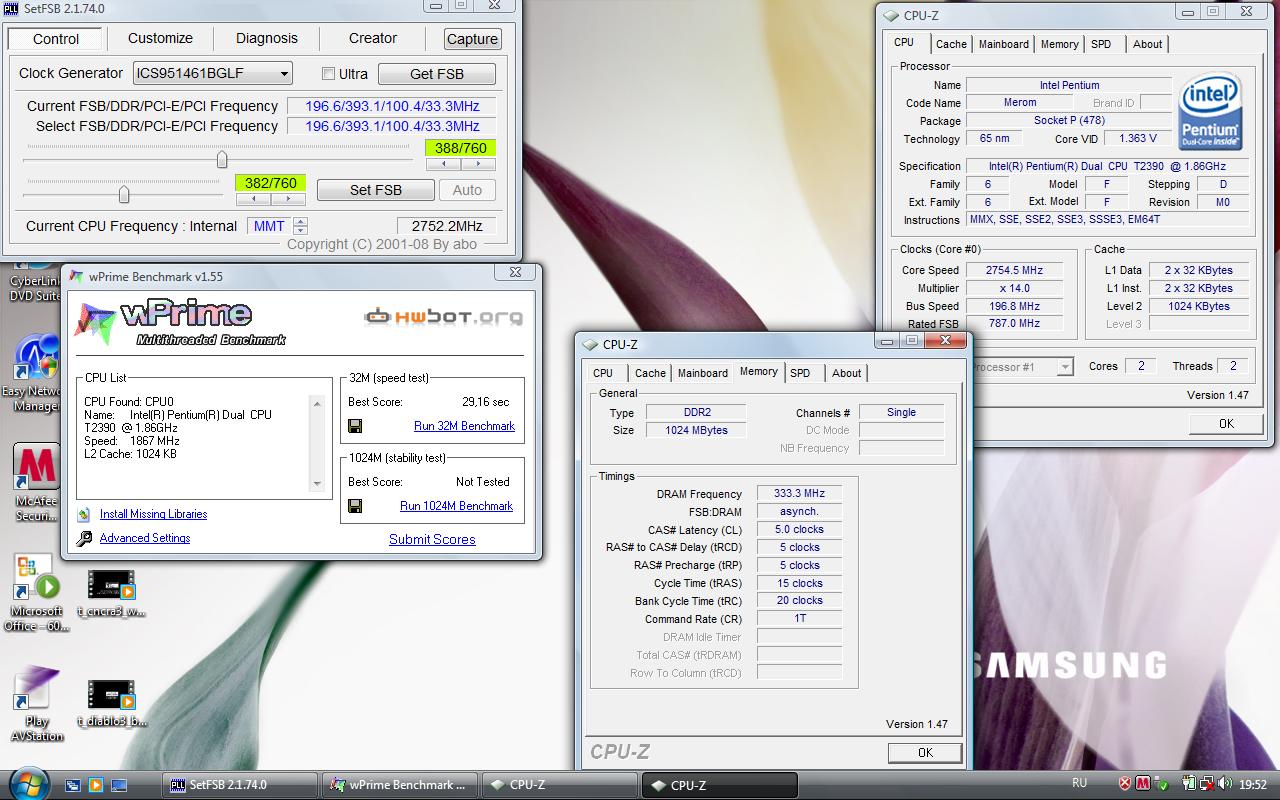Click the save icon for the 1024M score
Viewport: 1280px width, 800px height.
[x=355, y=506]
